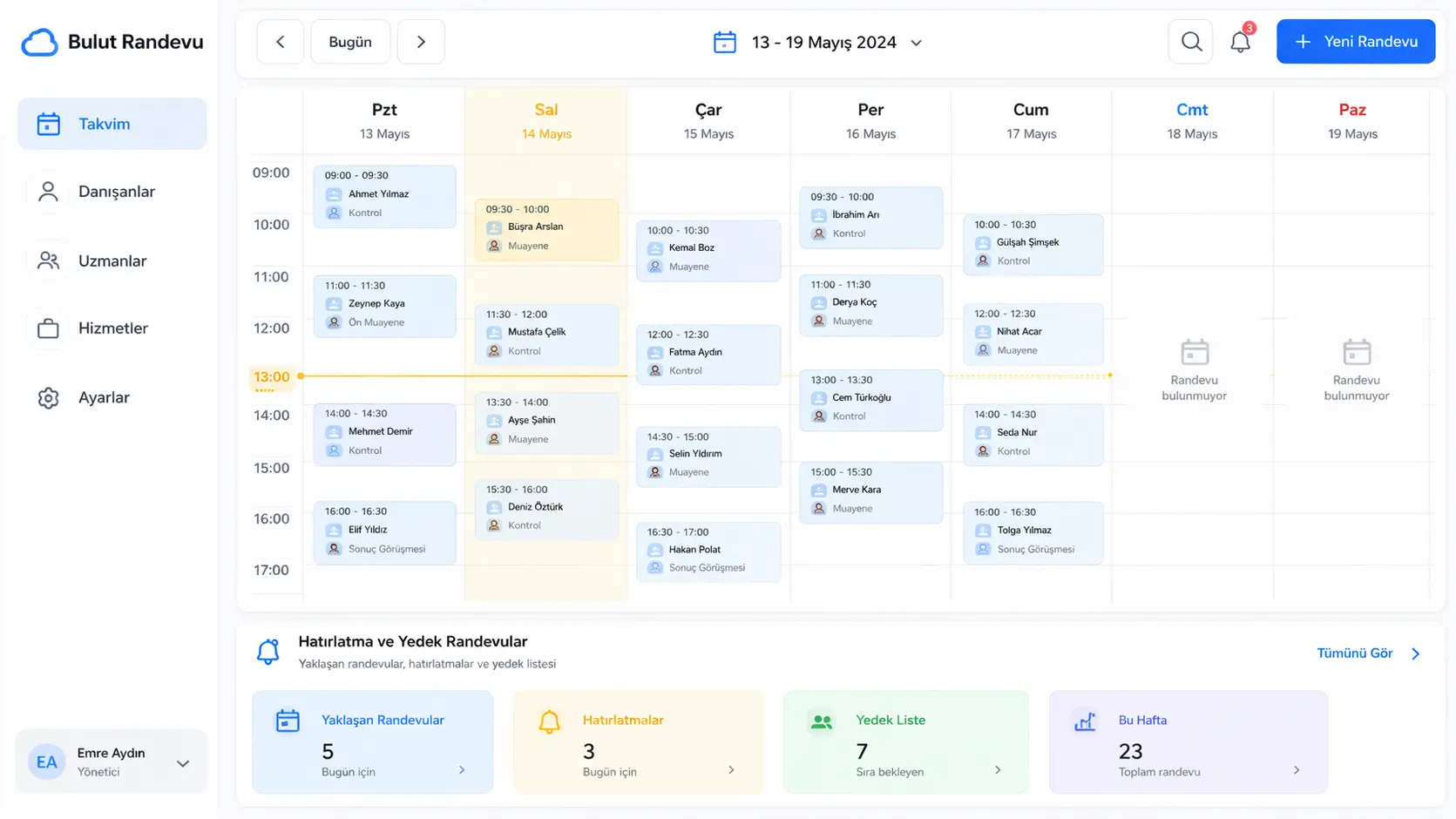
Task: Go to next week with right arrow
Action: point(421,42)
